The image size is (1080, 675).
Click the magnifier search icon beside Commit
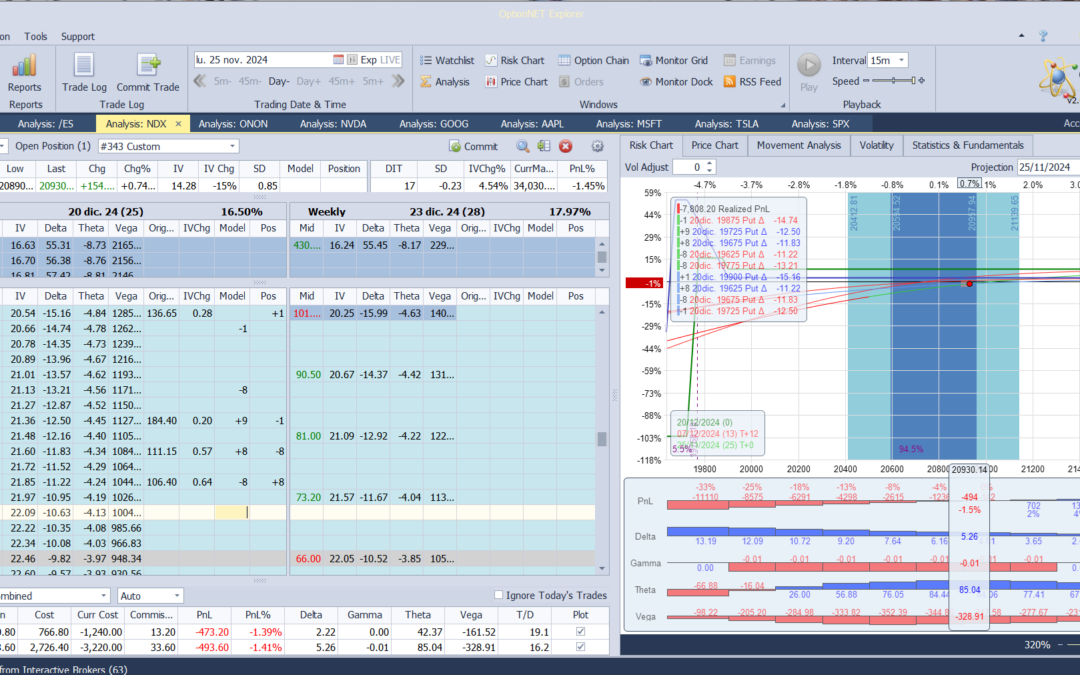[x=522, y=146]
